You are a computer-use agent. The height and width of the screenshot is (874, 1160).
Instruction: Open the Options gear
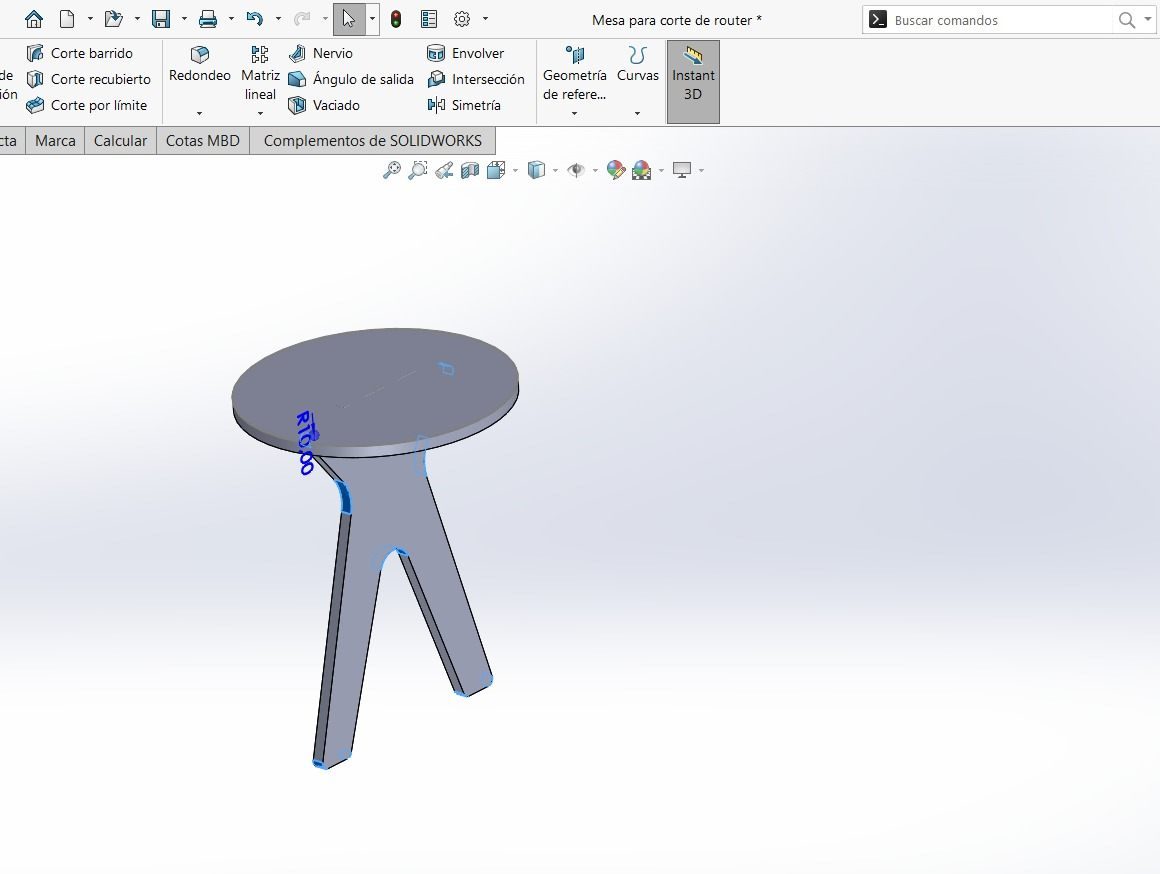click(x=462, y=19)
